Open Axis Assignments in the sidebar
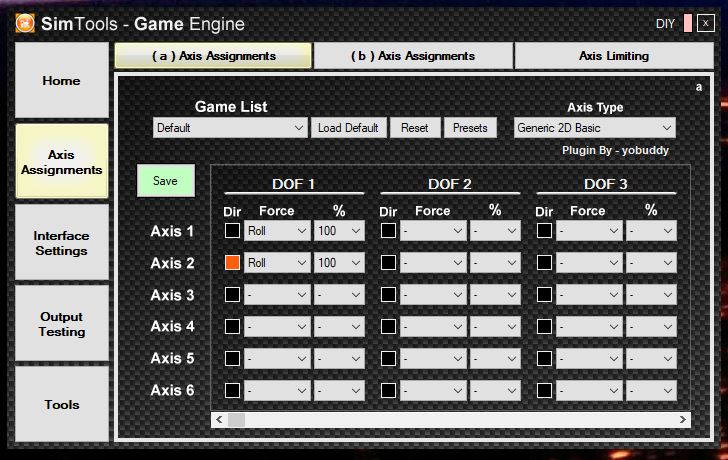The image size is (728, 460). click(62, 162)
